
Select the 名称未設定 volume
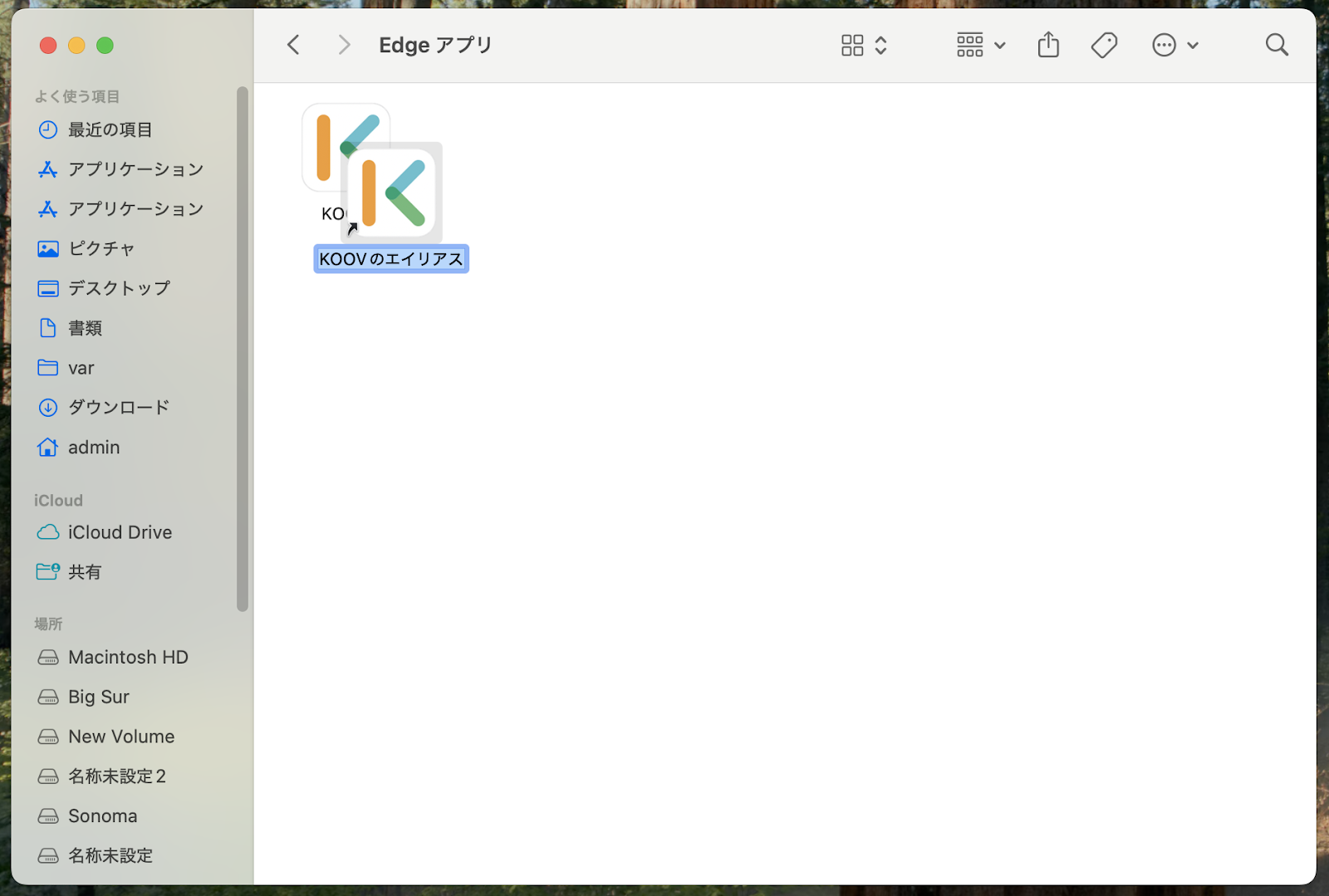coord(96,856)
